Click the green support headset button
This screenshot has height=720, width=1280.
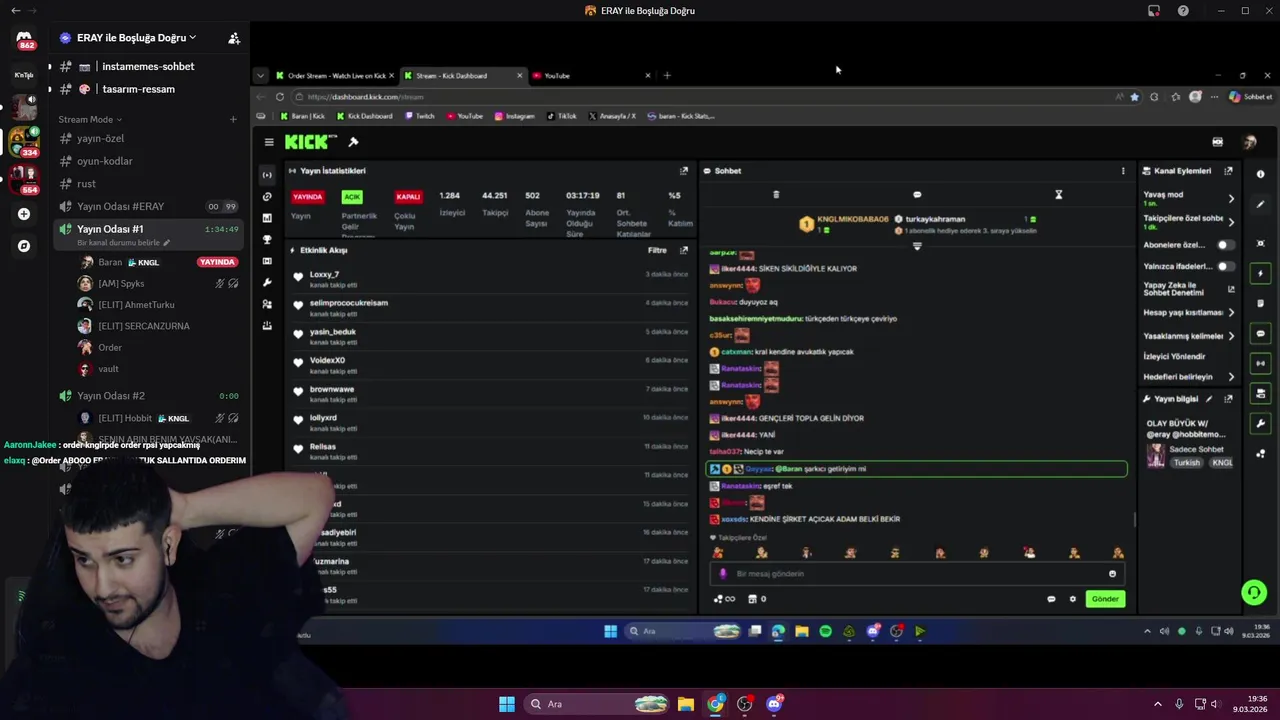coord(1254,592)
